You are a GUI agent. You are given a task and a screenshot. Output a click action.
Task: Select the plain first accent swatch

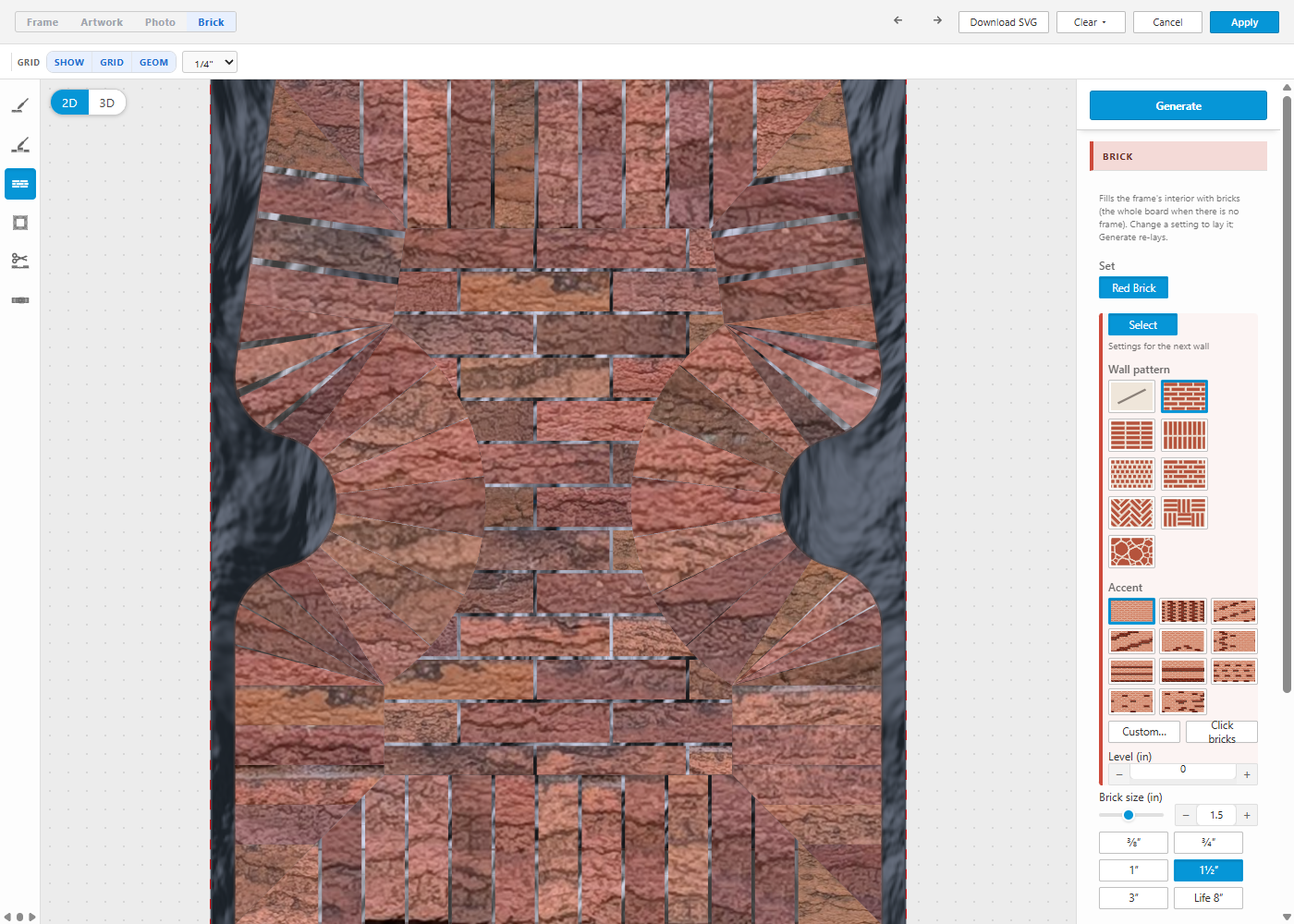pos(1131,611)
